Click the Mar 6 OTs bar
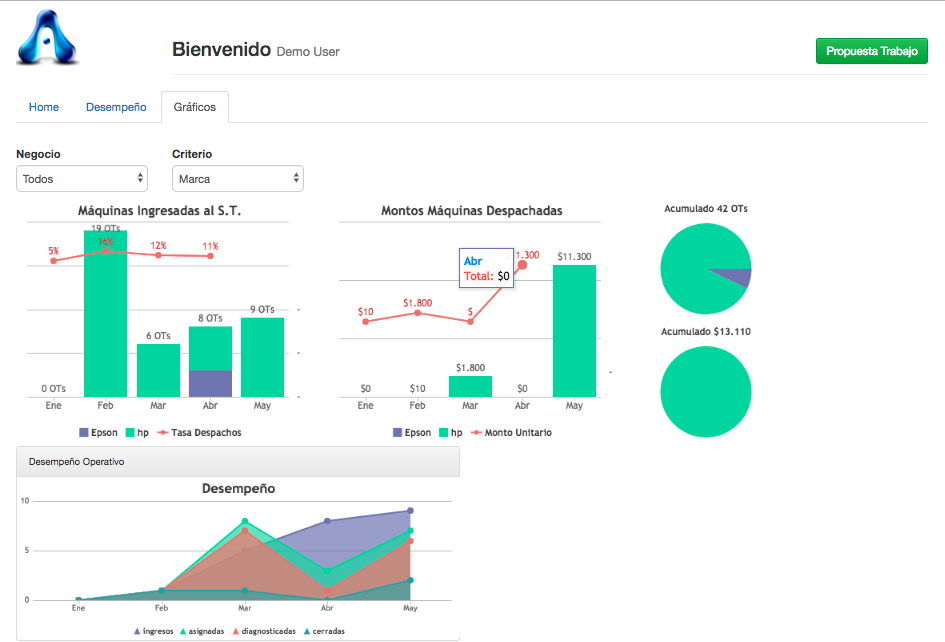Viewport: 945px width, 642px height. pyautogui.click(x=158, y=371)
